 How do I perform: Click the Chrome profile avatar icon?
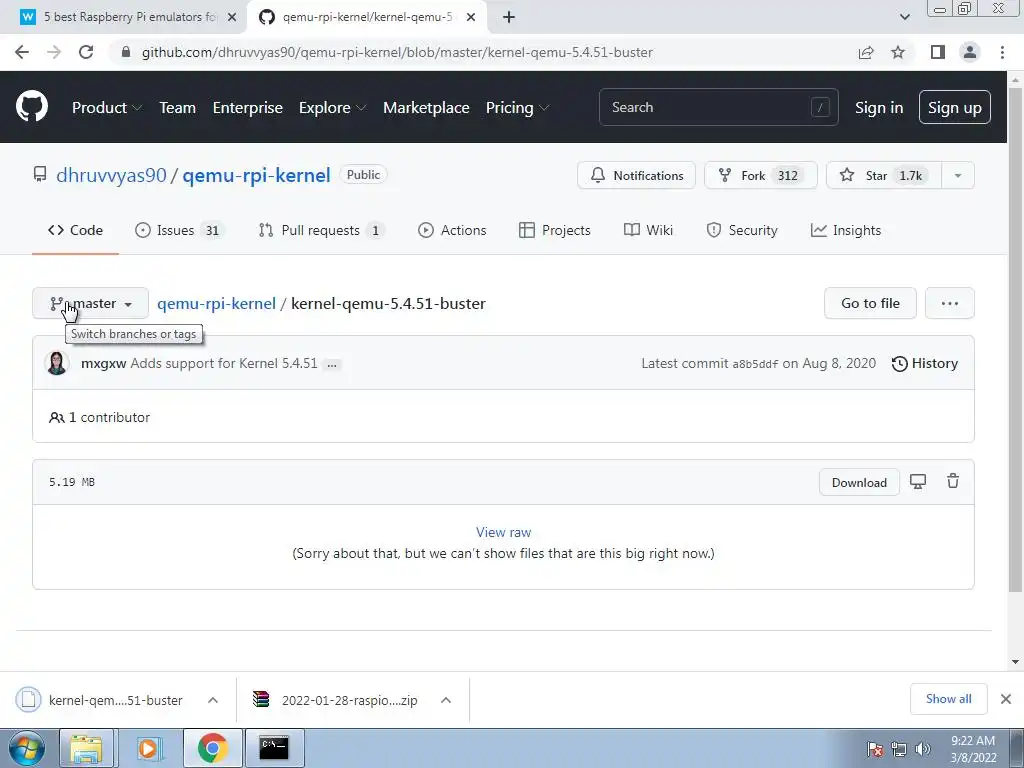click(x=970, y=52)
